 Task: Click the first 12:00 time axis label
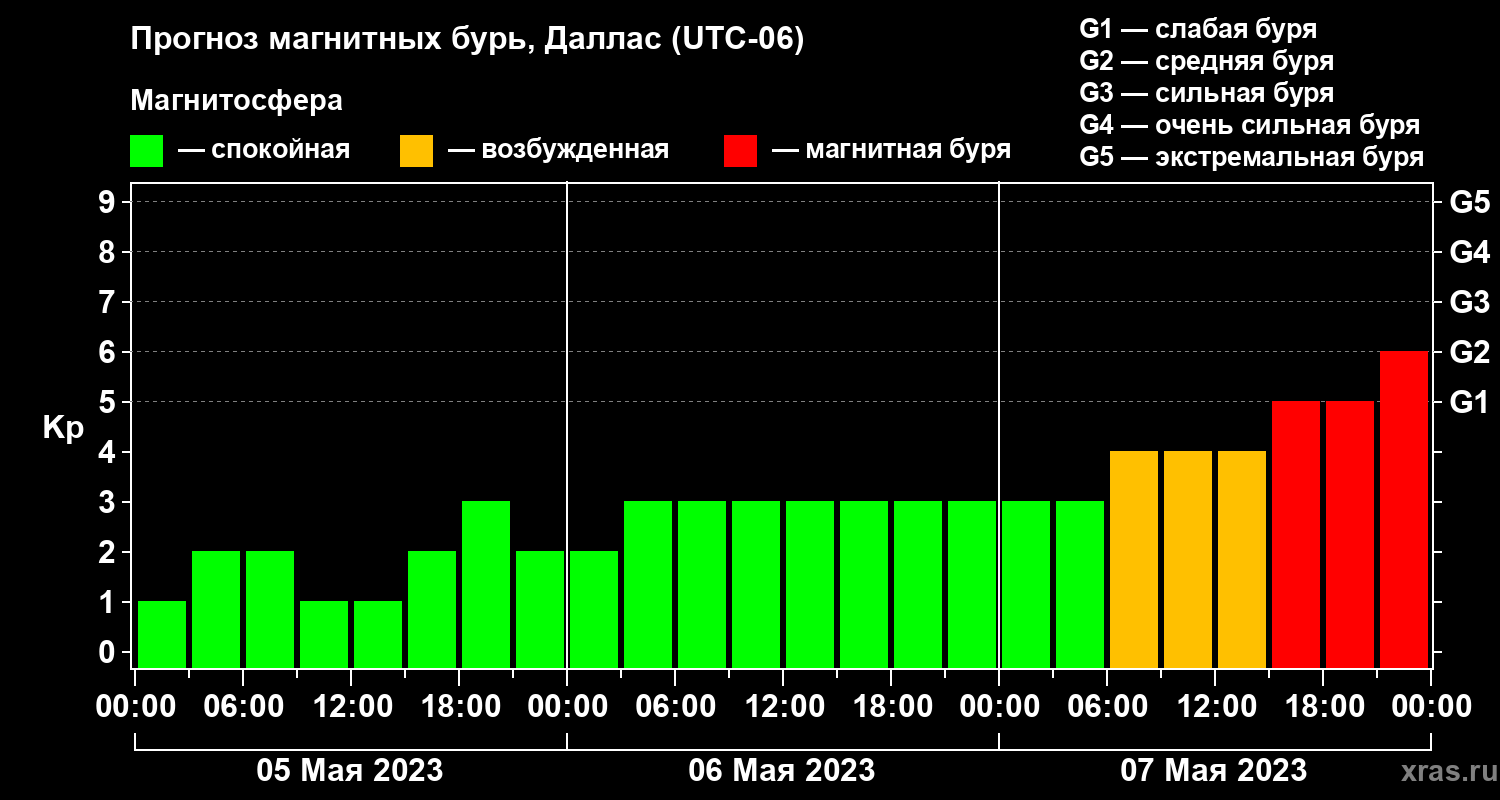click(x=350, y=707)
